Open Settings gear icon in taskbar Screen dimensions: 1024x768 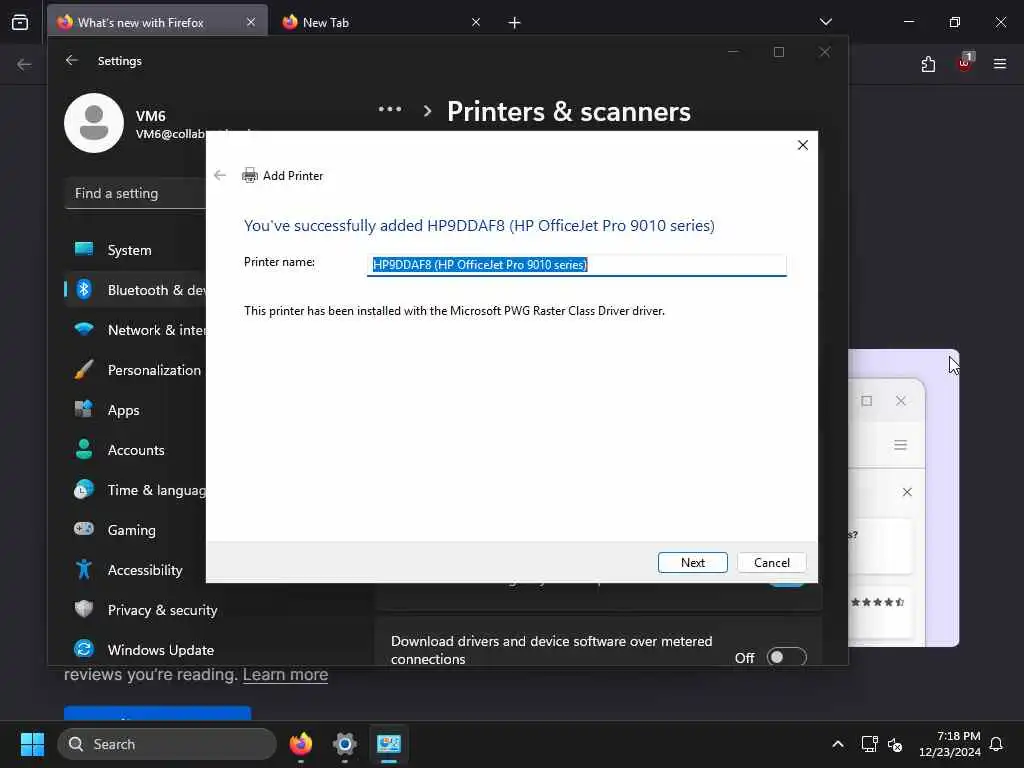point(344,744)
